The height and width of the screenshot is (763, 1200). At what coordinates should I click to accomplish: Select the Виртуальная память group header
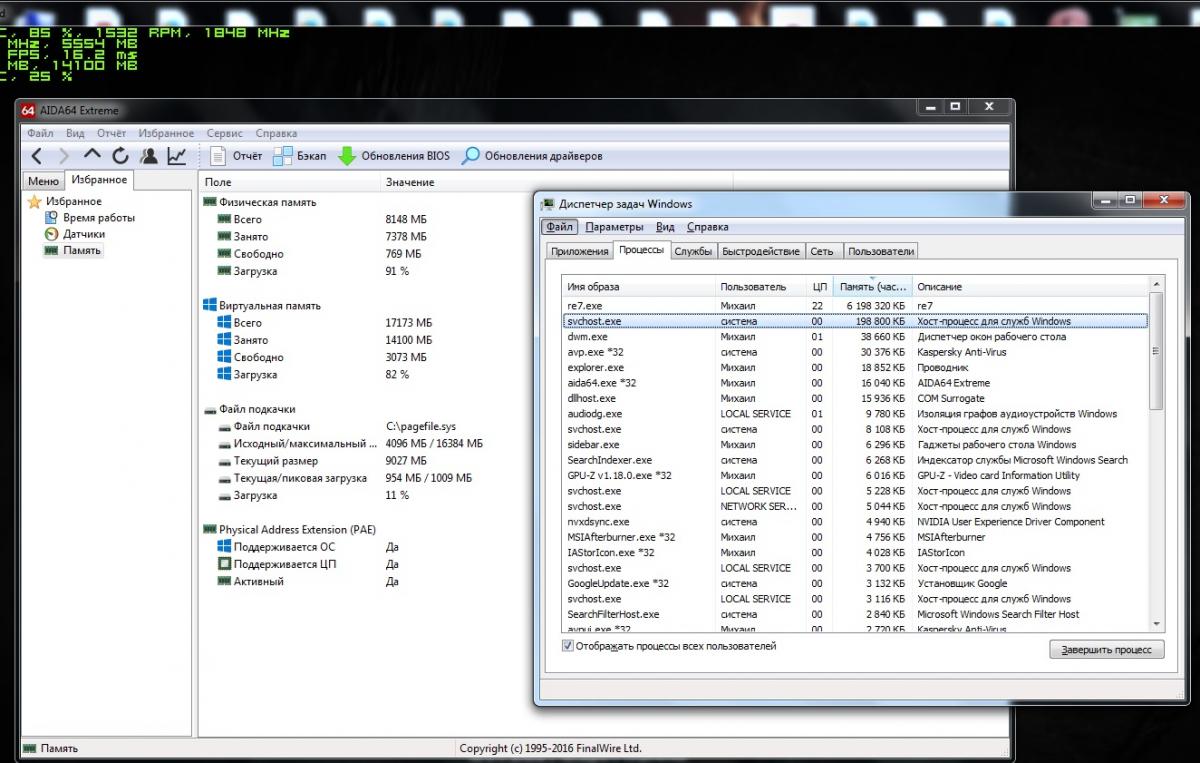click(x=262, y=306)
